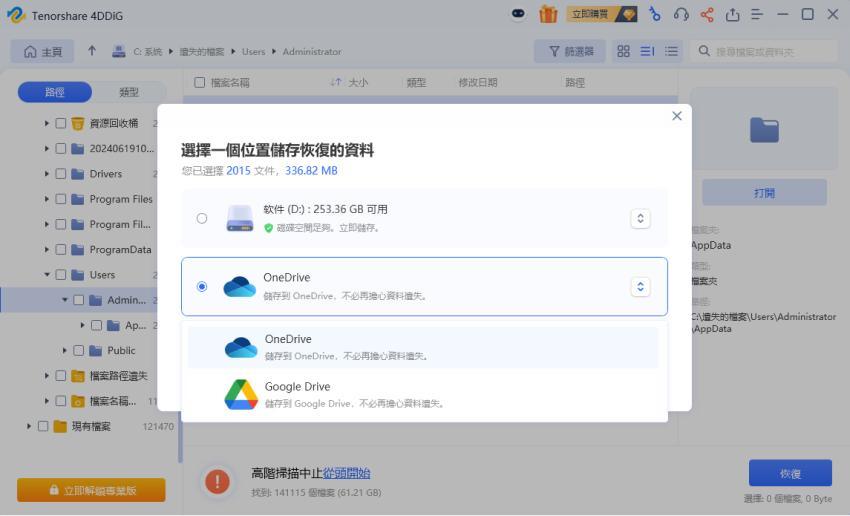Screen dimensions: 850x516
Task: Switch to simple list view icon
Action: click(x=671, y=51)
